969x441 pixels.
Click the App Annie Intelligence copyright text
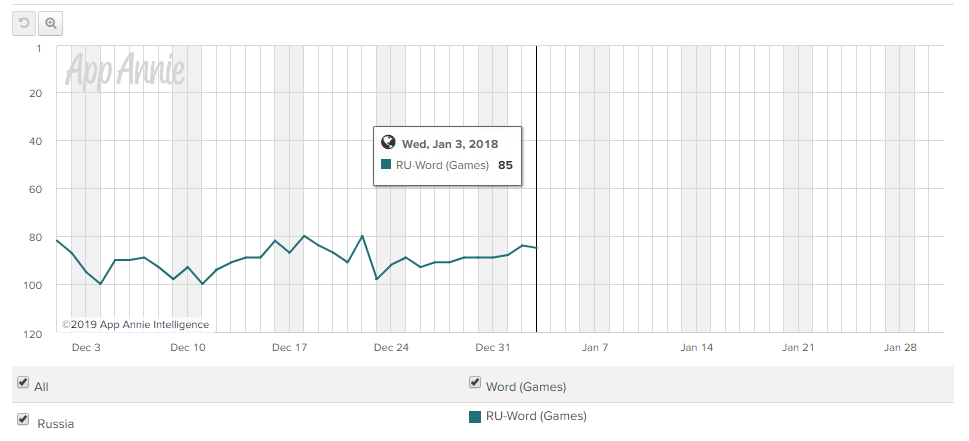click(x=135, y=324)
